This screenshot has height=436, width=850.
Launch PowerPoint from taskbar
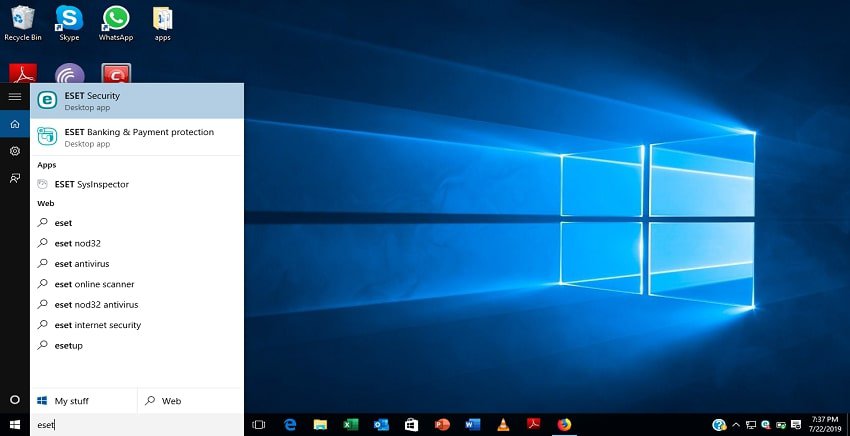point(442,425)
